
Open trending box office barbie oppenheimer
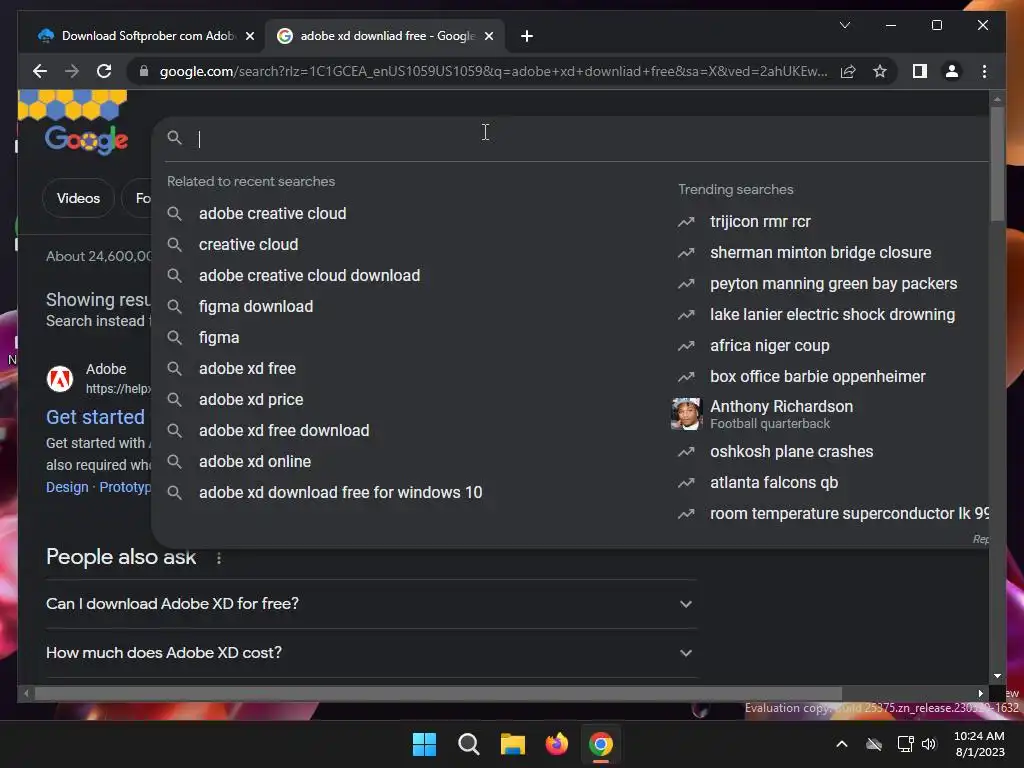[818, 377]
